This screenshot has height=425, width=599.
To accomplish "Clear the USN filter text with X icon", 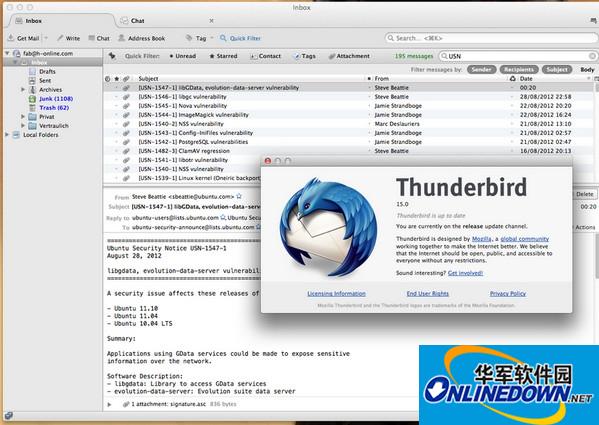I will tap(592, 56).
